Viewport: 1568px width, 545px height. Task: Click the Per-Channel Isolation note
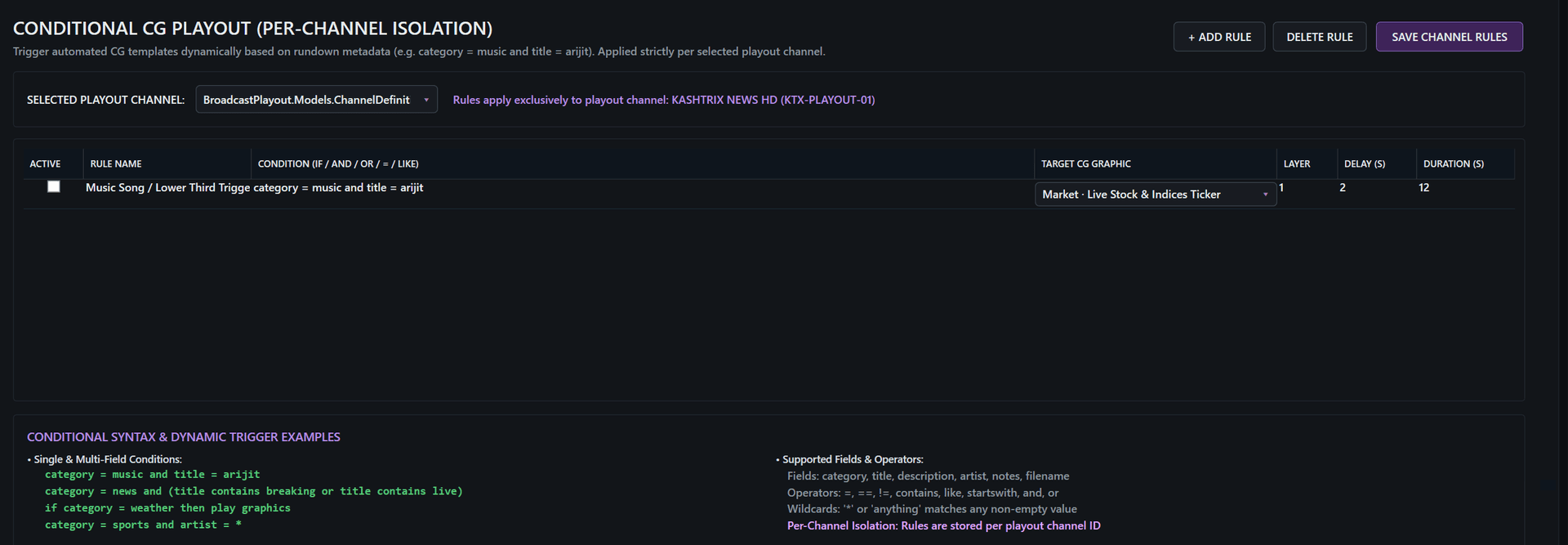pyautogui.click(x=943, y=525)
